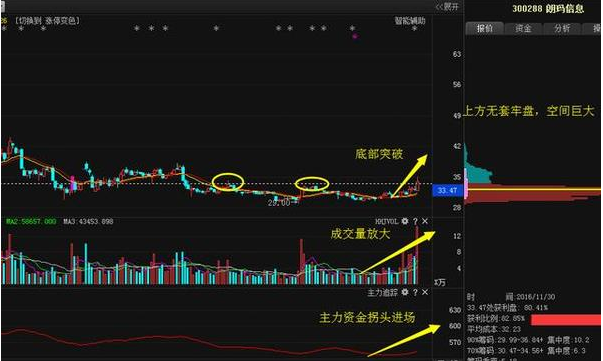Click the star marker below 智能辅助
The height and width of the screenshot is (361, 603).
(x=414, y=28)
